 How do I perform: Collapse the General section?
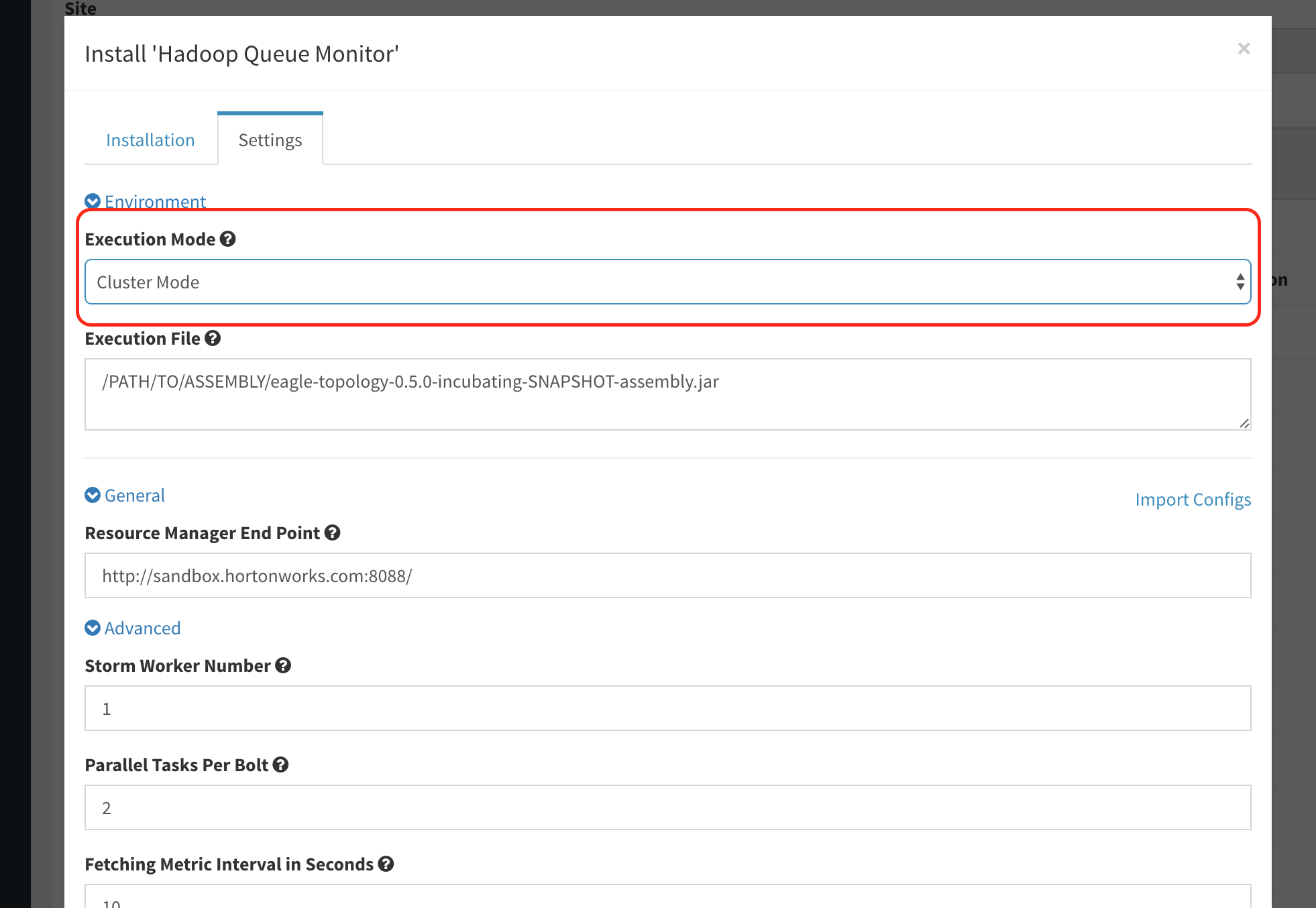[x=93, y=496]
